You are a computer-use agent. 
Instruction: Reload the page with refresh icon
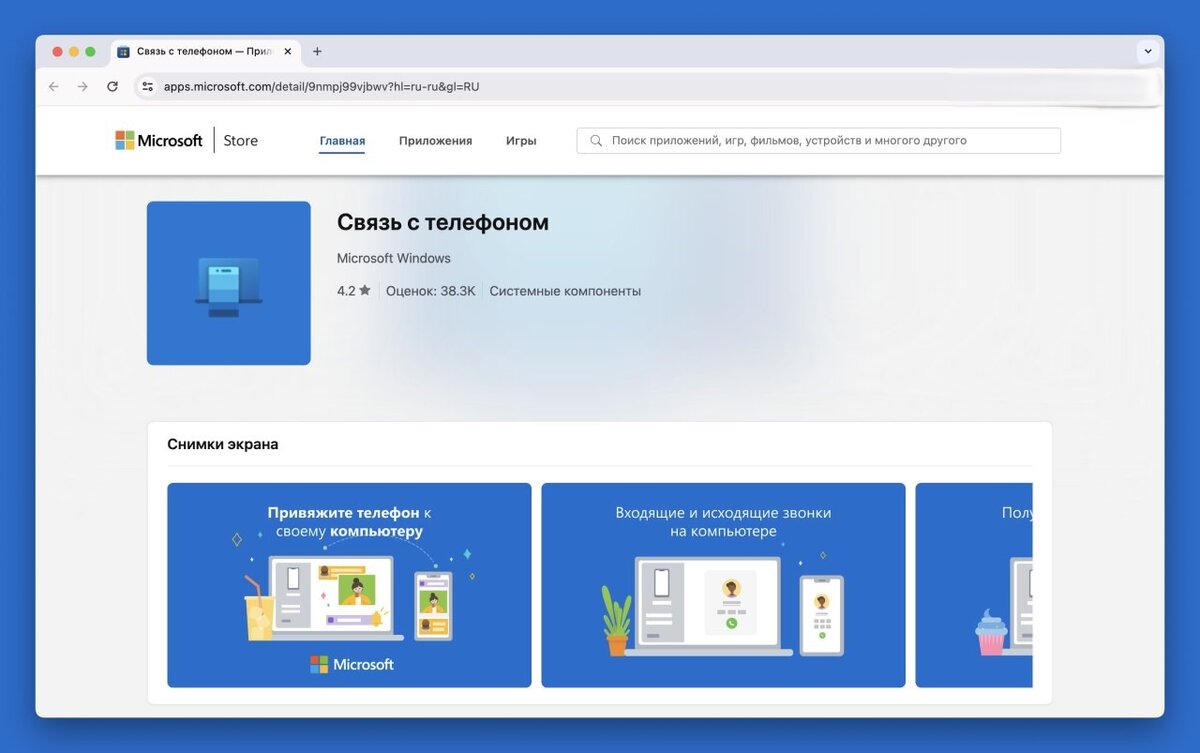click(112, 87)
